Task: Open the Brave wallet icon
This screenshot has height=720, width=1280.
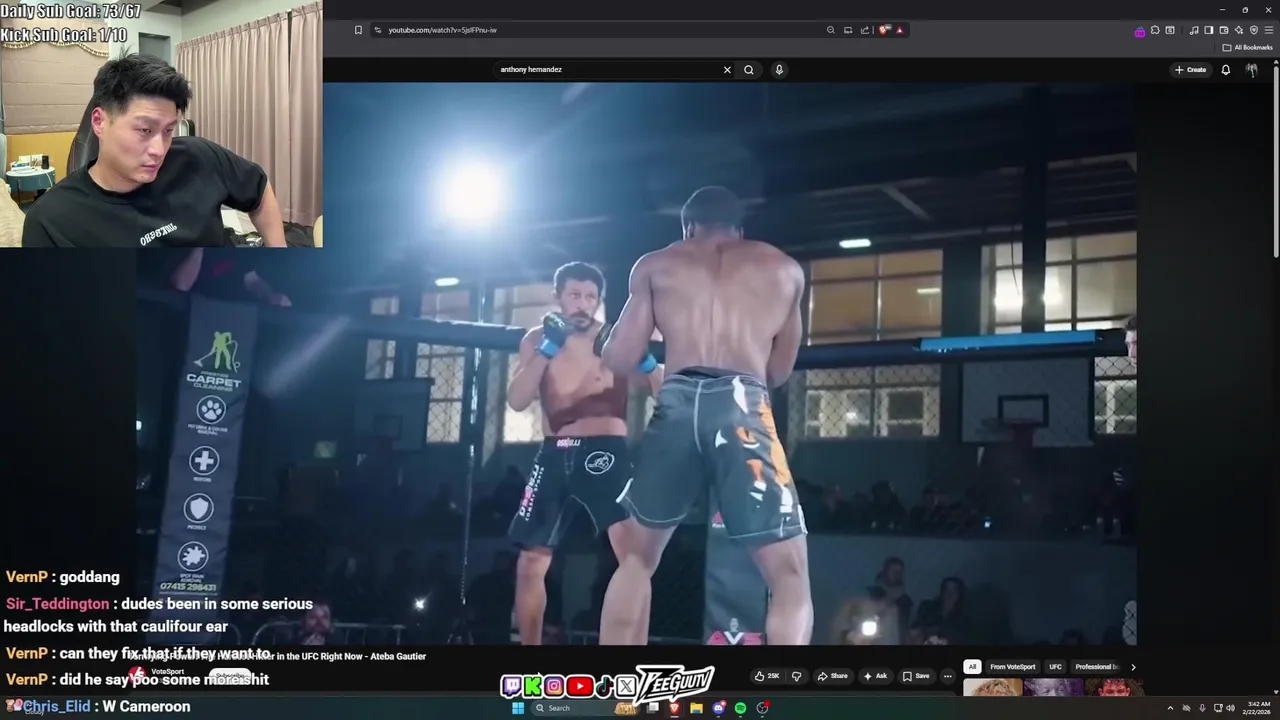Action: tap(1224, 30)
